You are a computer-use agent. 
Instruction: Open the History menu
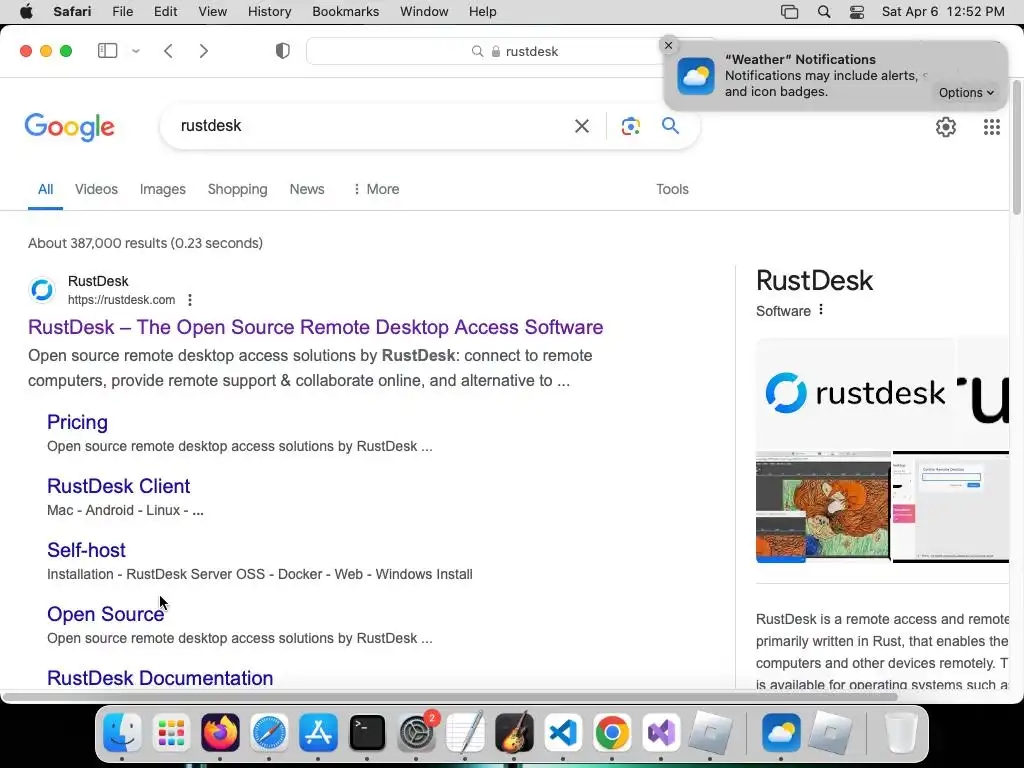pyautogui.click(x=269, y=12)
